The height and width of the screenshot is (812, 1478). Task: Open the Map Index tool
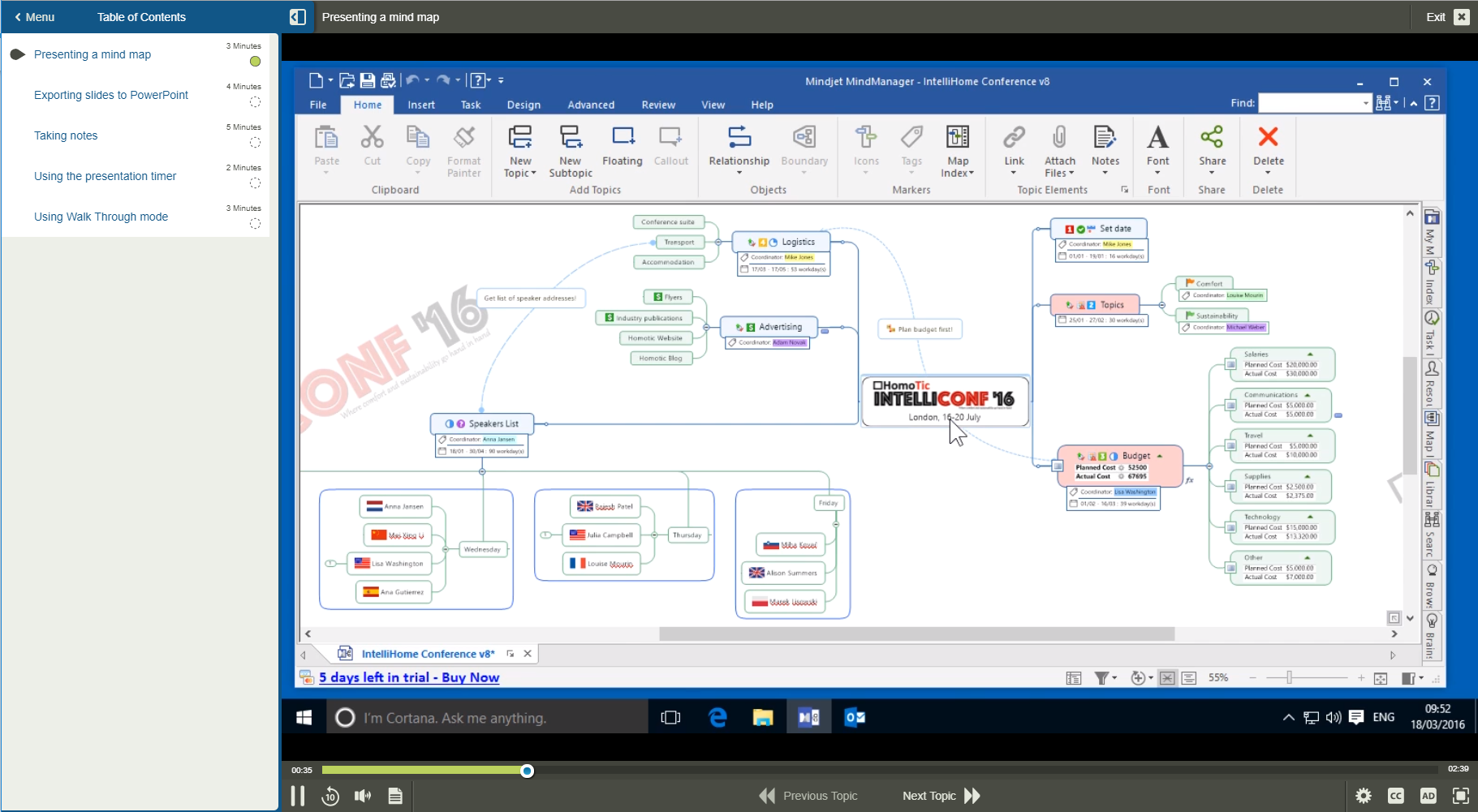[x=958, y=150]
